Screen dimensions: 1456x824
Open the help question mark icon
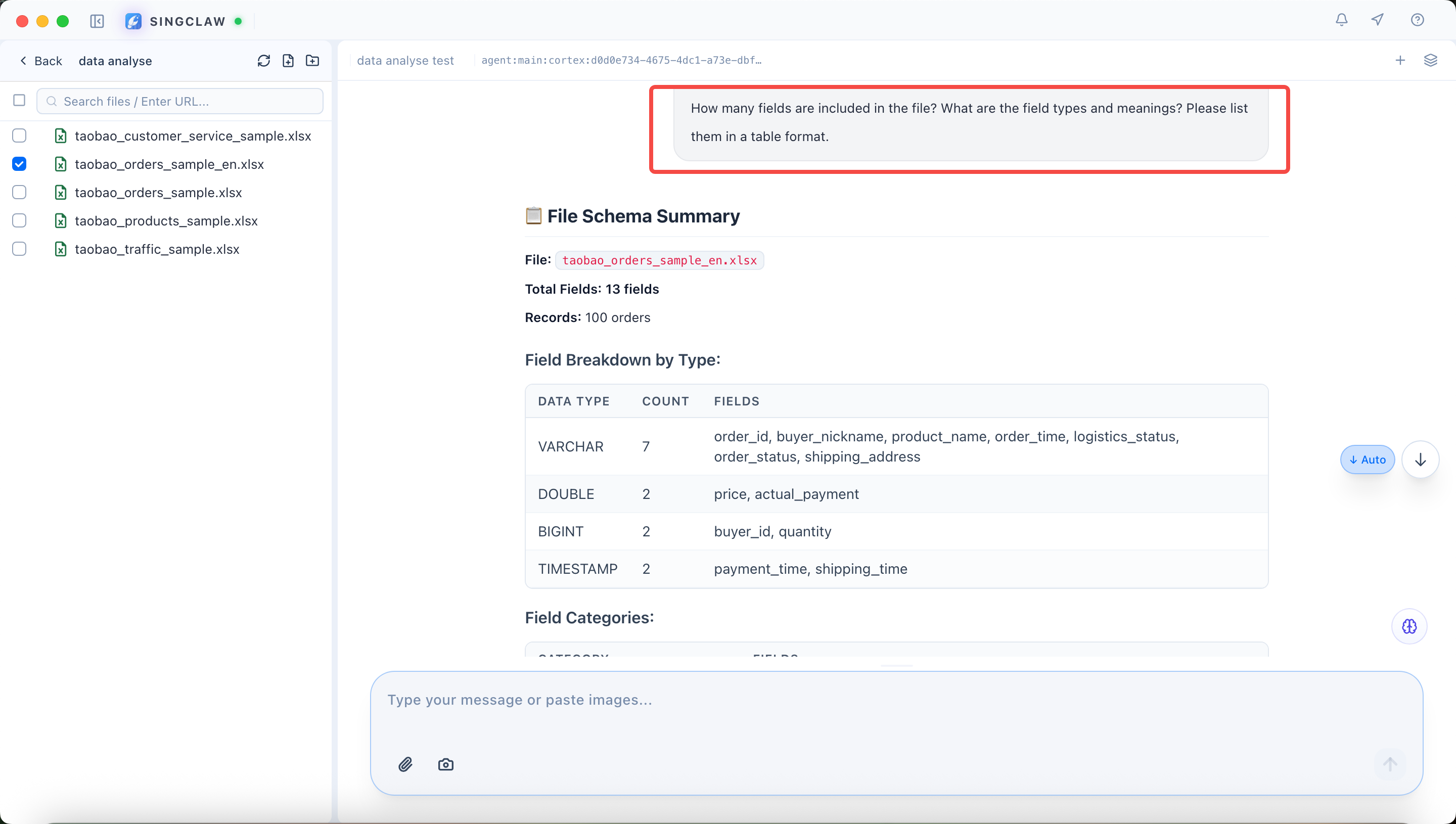(x=1417, y=20)
